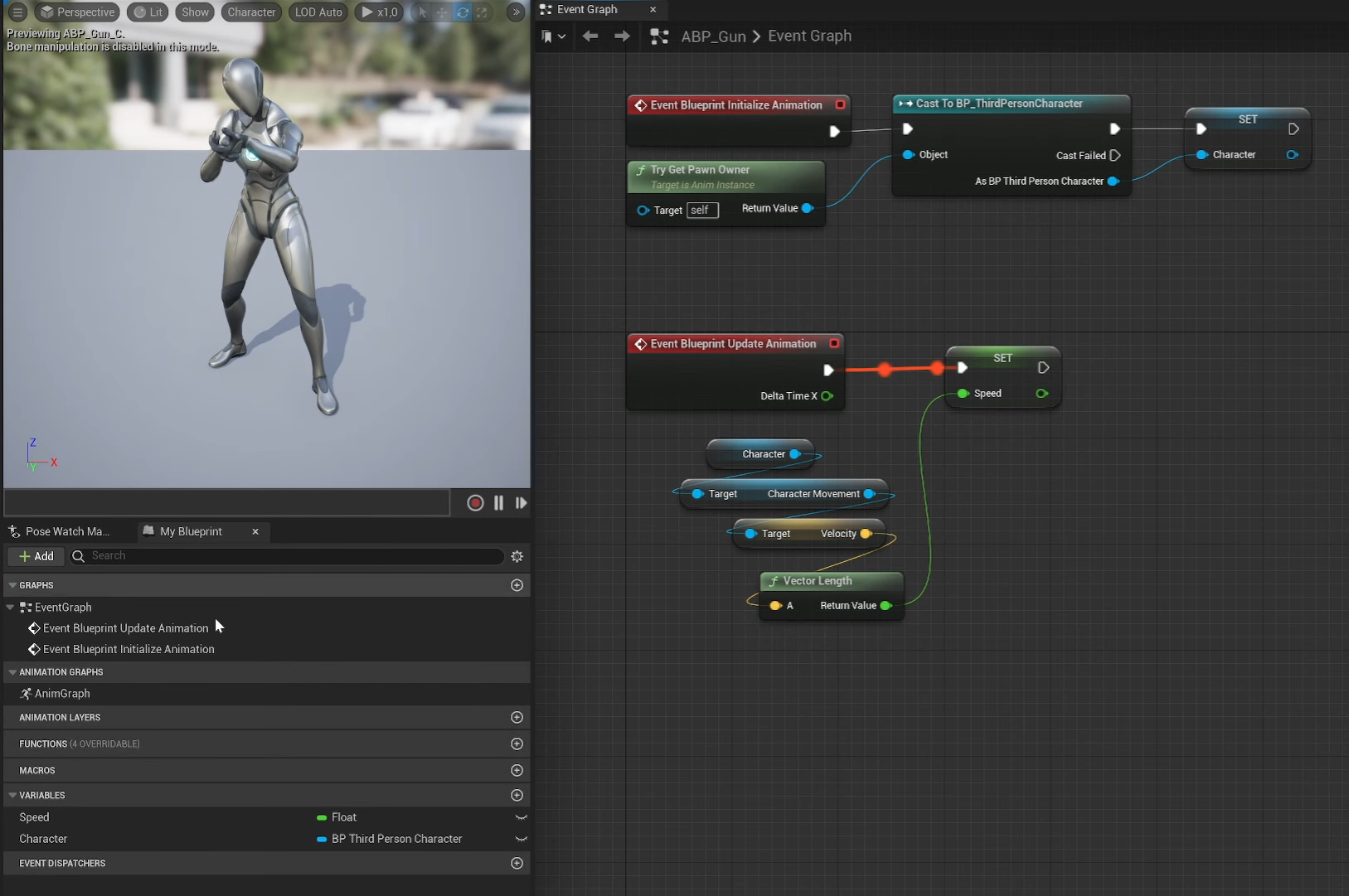Open My Blueprint settings gear
The width and height of the screenshot is (1349, 896).
tap(517, 556)
